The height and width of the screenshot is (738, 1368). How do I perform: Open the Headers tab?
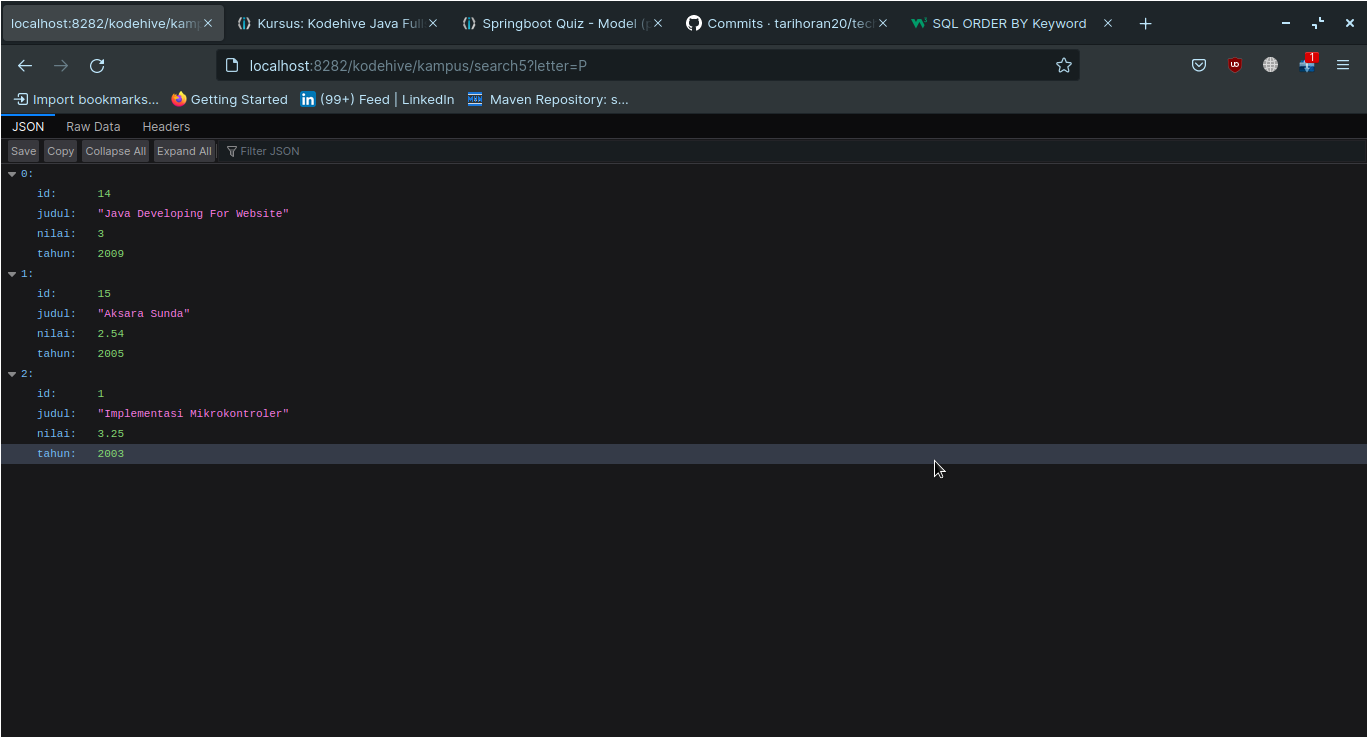click(x=166, y=126)
